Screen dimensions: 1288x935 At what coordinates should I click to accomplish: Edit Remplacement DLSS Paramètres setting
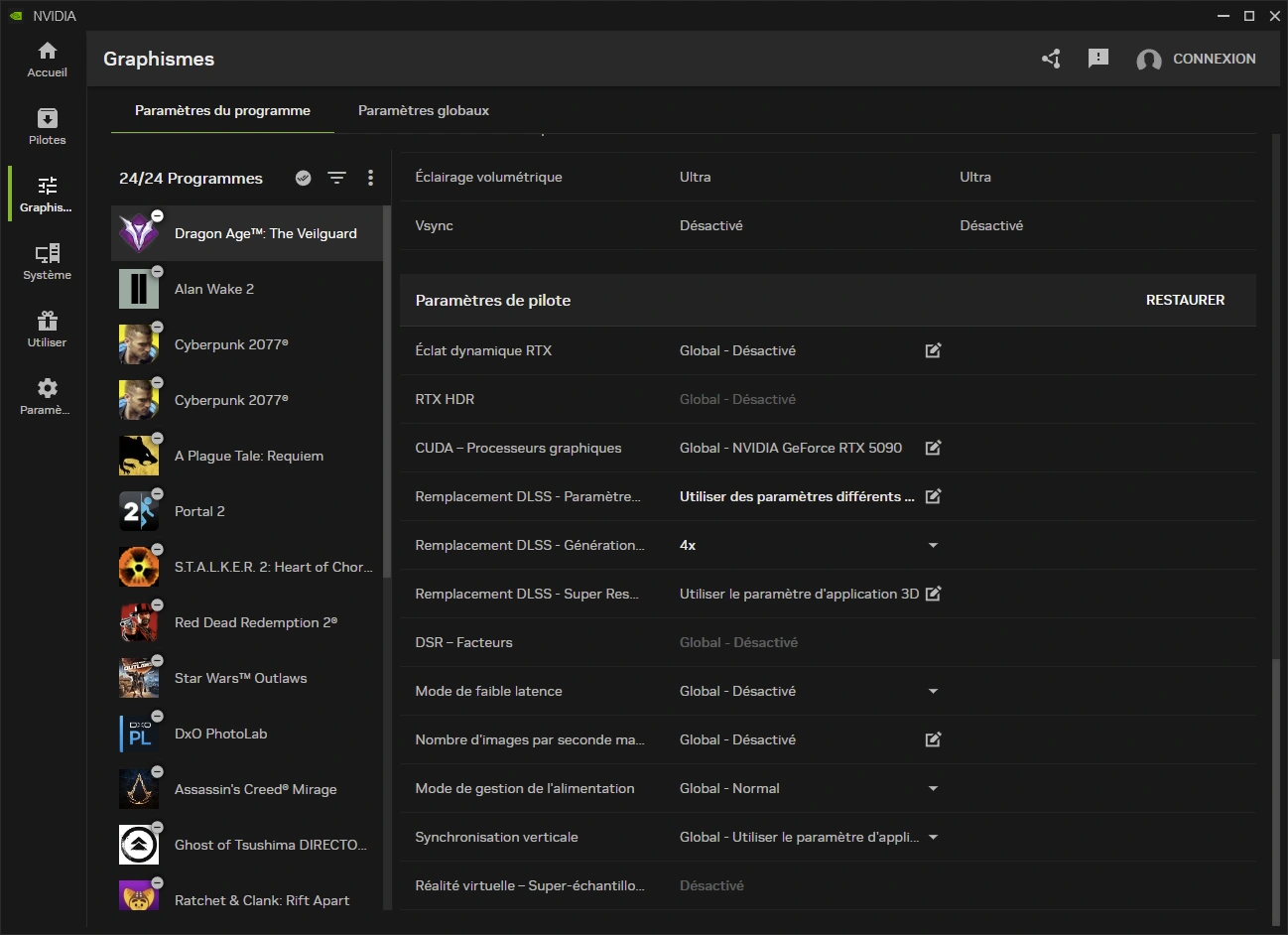point(933,496)
